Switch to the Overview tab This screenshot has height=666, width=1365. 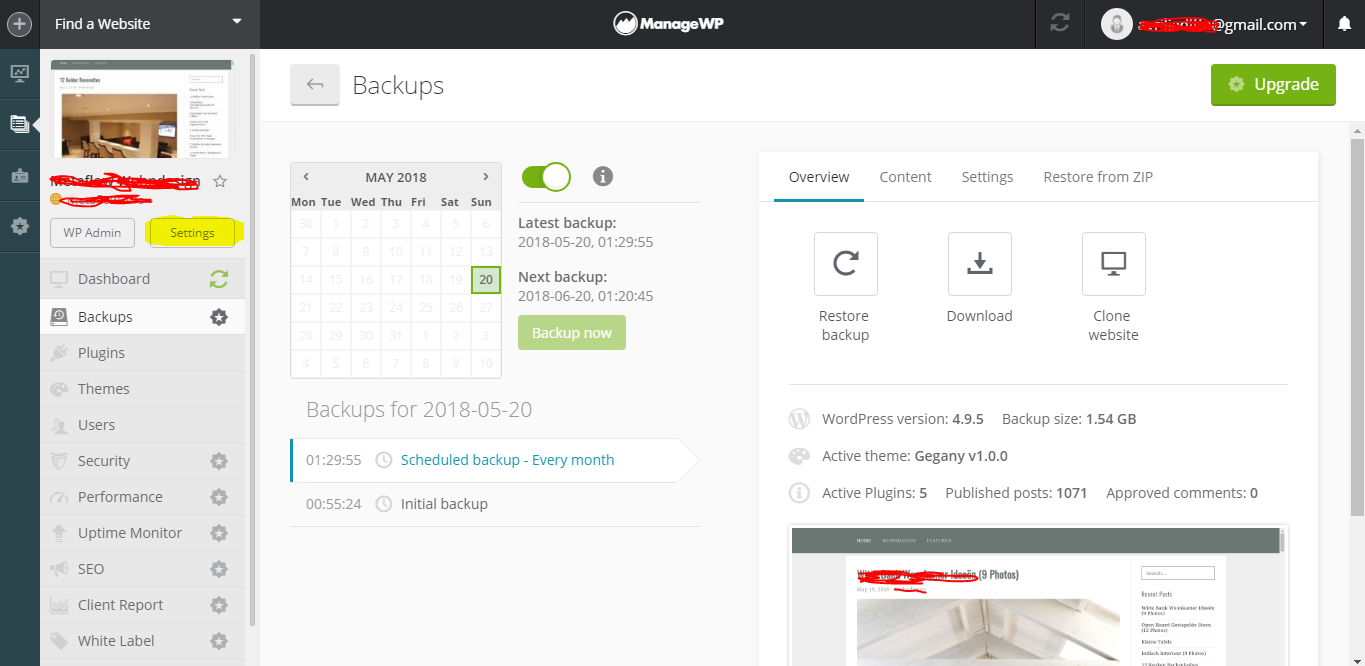[x=819, y=177]
